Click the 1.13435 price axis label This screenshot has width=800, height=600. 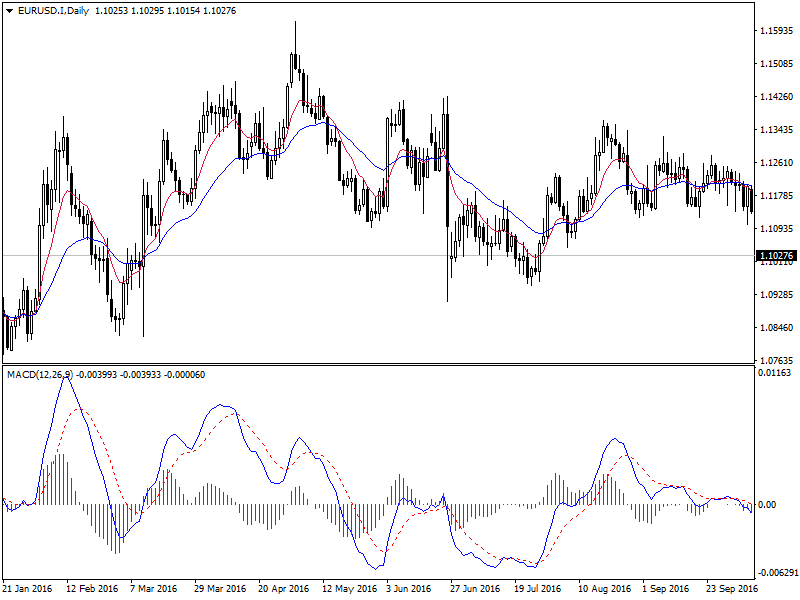[x=777, y=130]
